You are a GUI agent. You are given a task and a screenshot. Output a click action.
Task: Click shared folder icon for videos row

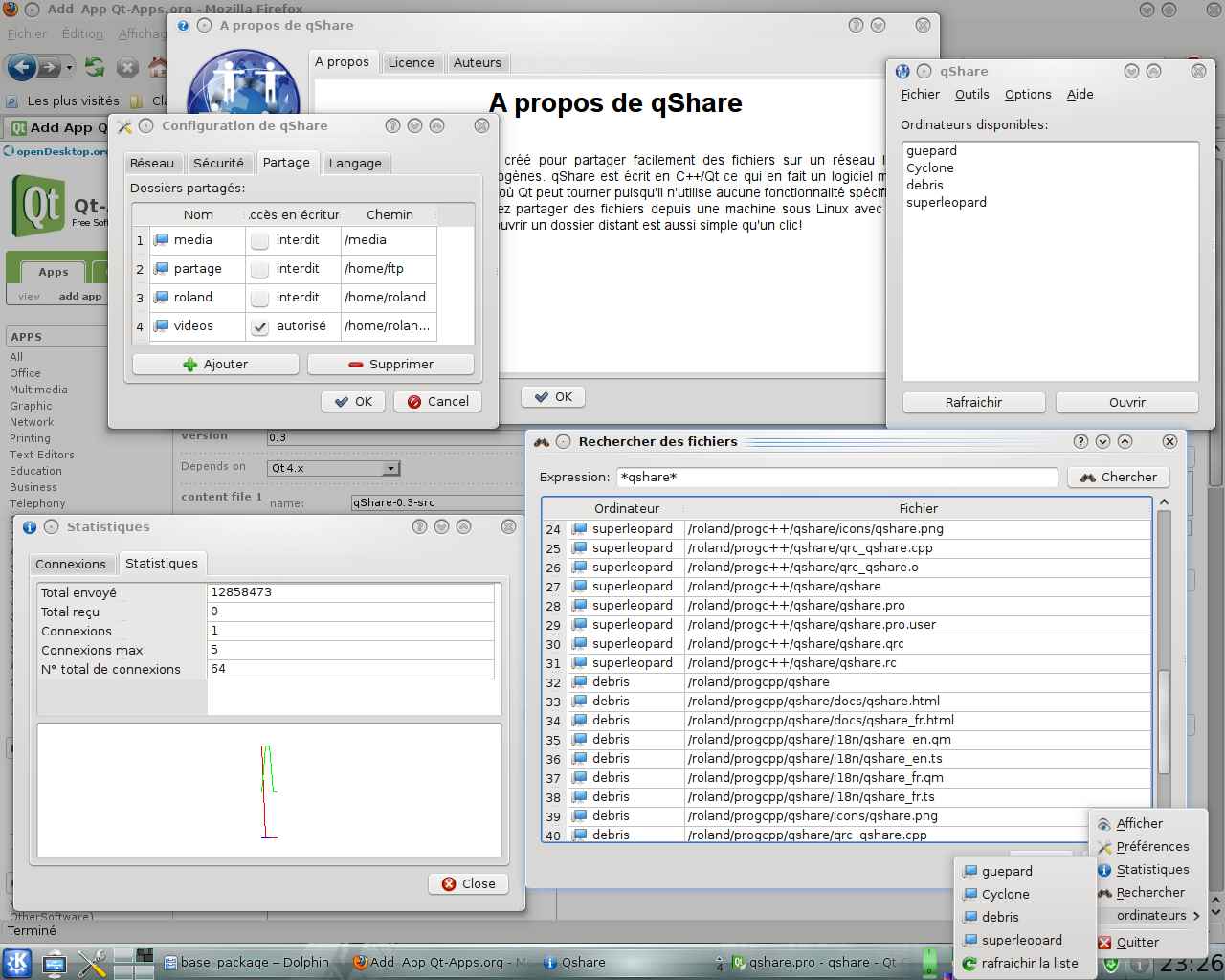(162, 325)
